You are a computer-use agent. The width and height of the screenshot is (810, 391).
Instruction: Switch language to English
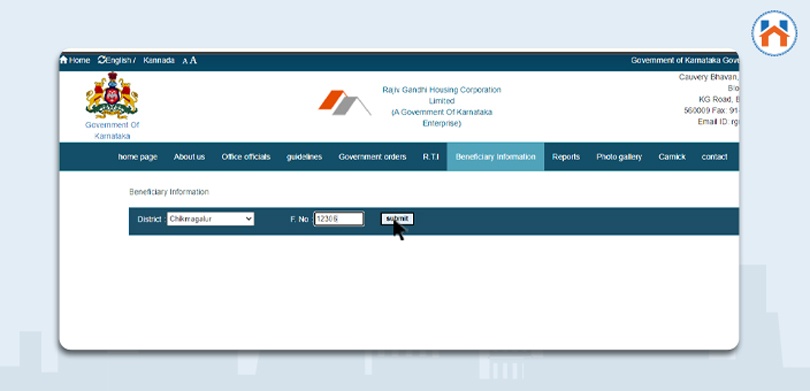click(x=119, y=60)
